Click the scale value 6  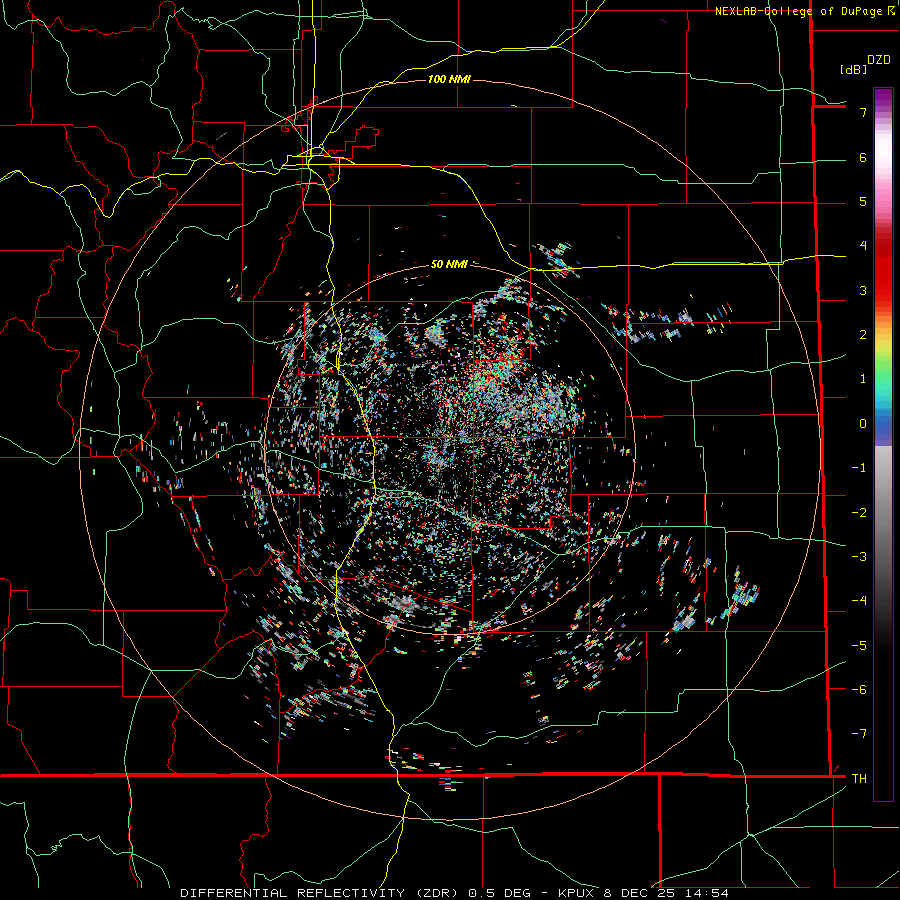(863, 157)
